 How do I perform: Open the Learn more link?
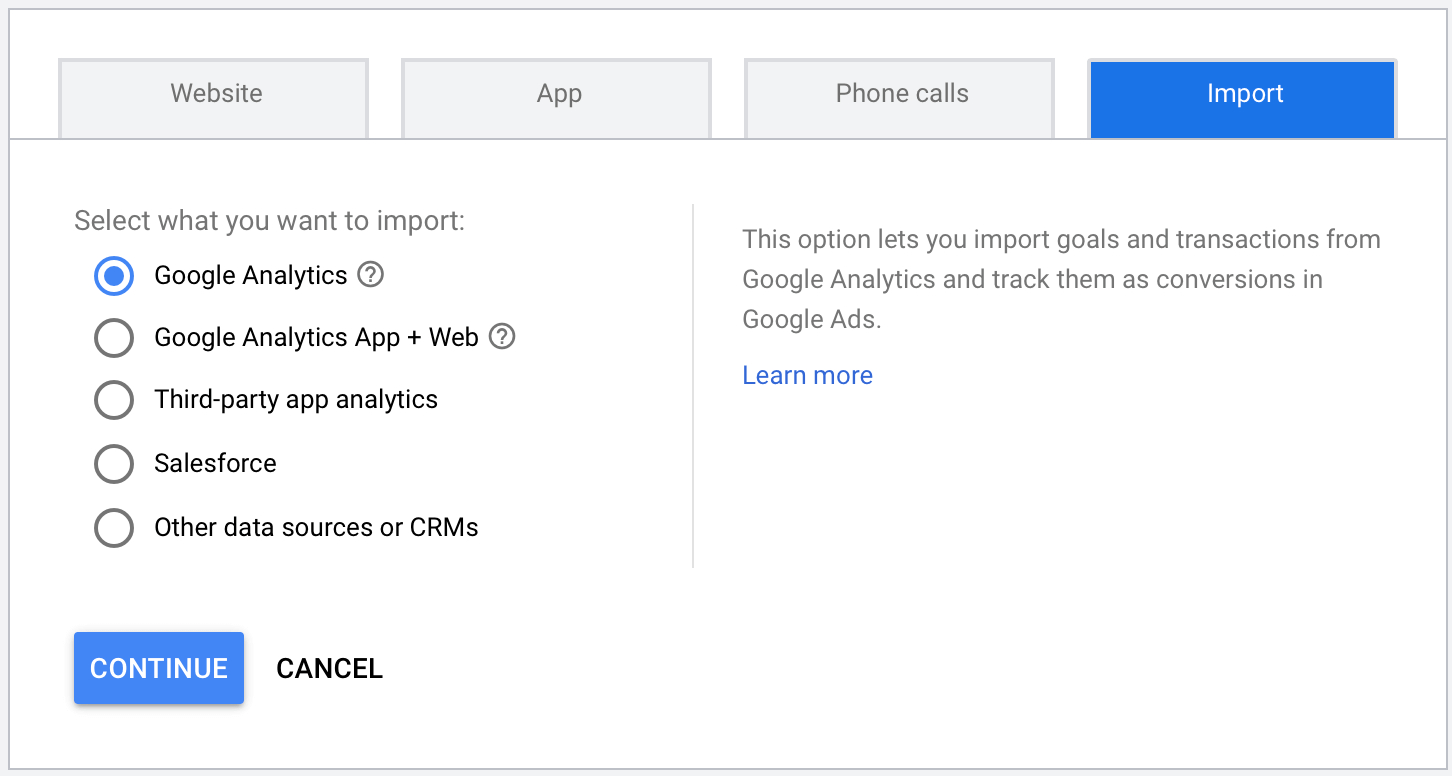coord(807,376)
